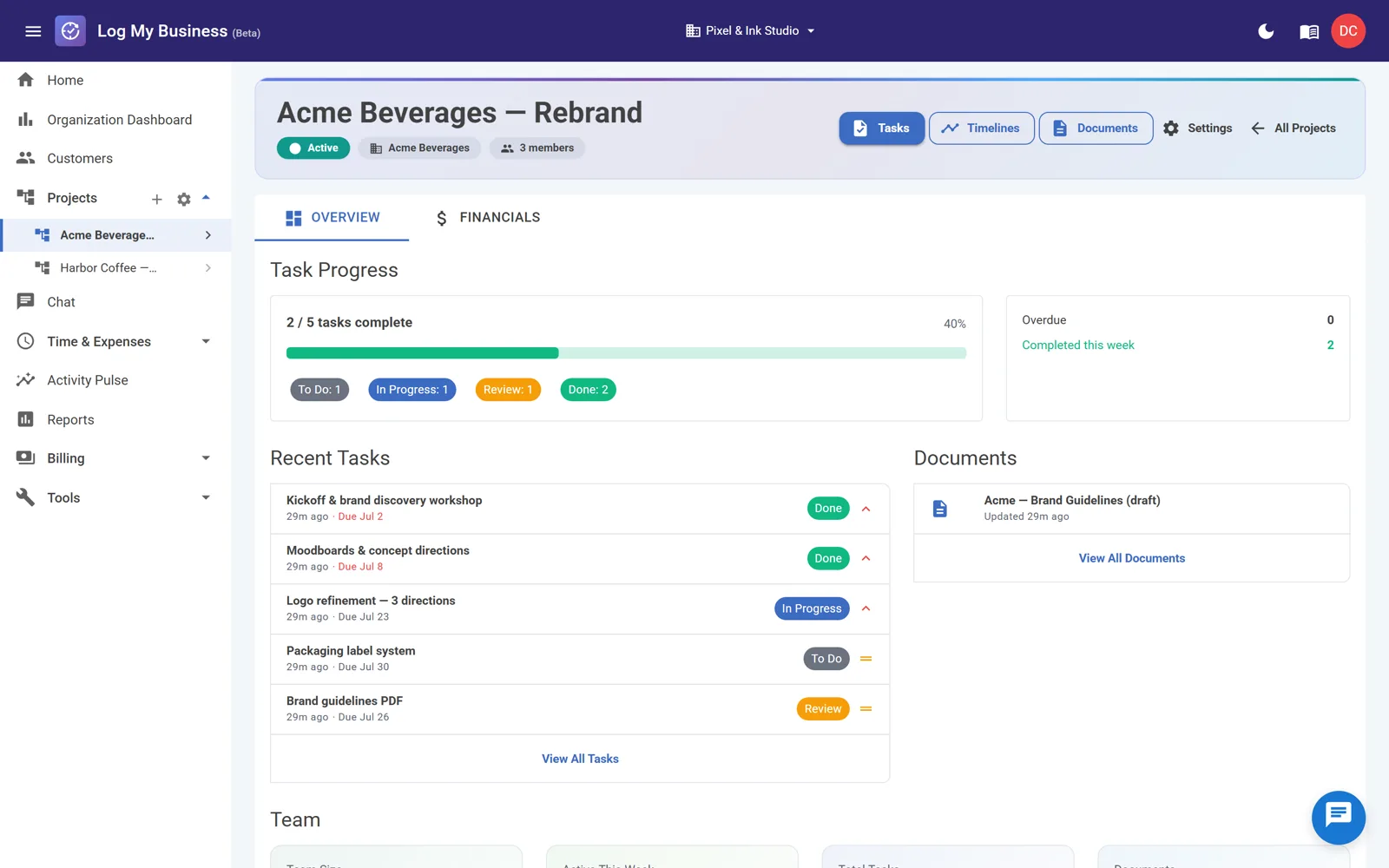Toggle dark mode moon icon
This screenshot has width=1389, height=868.
1266,31
